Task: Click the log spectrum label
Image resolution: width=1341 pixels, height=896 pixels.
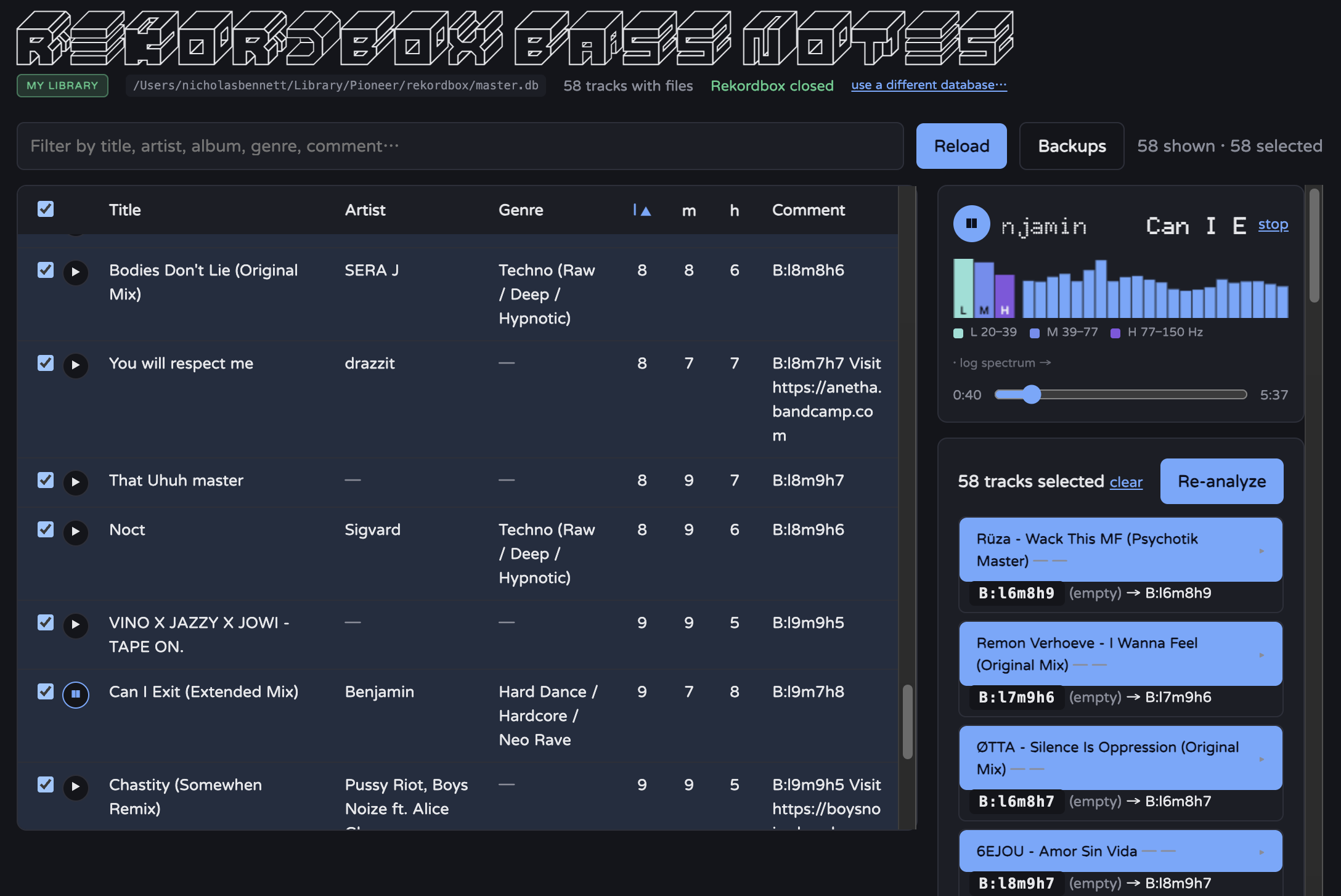Action: coord(1002,363)
